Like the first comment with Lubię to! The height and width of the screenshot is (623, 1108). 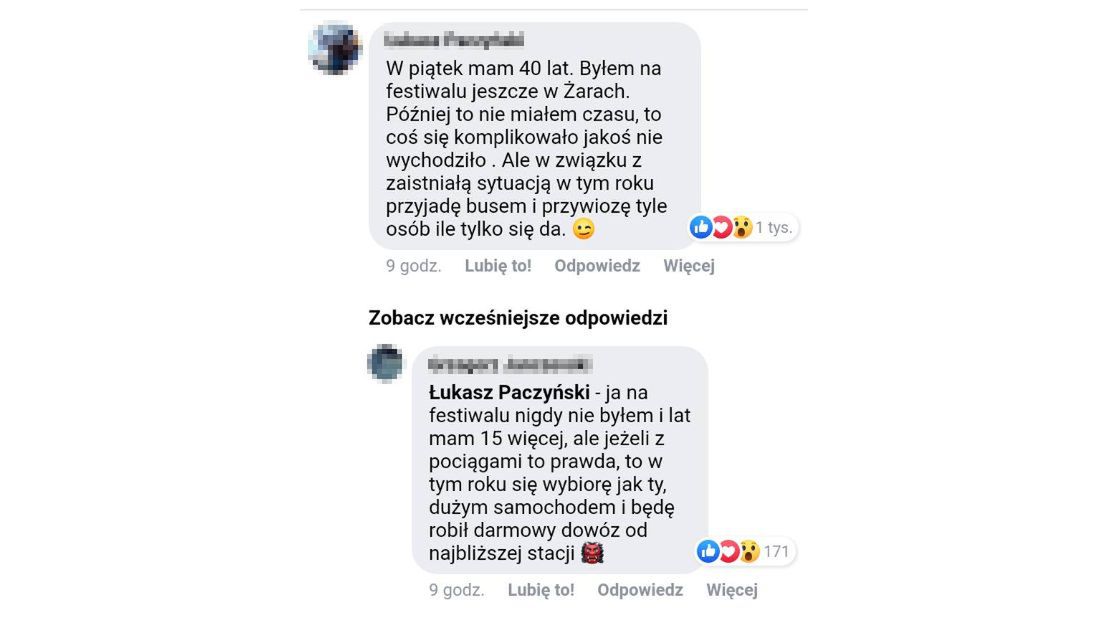496,265
